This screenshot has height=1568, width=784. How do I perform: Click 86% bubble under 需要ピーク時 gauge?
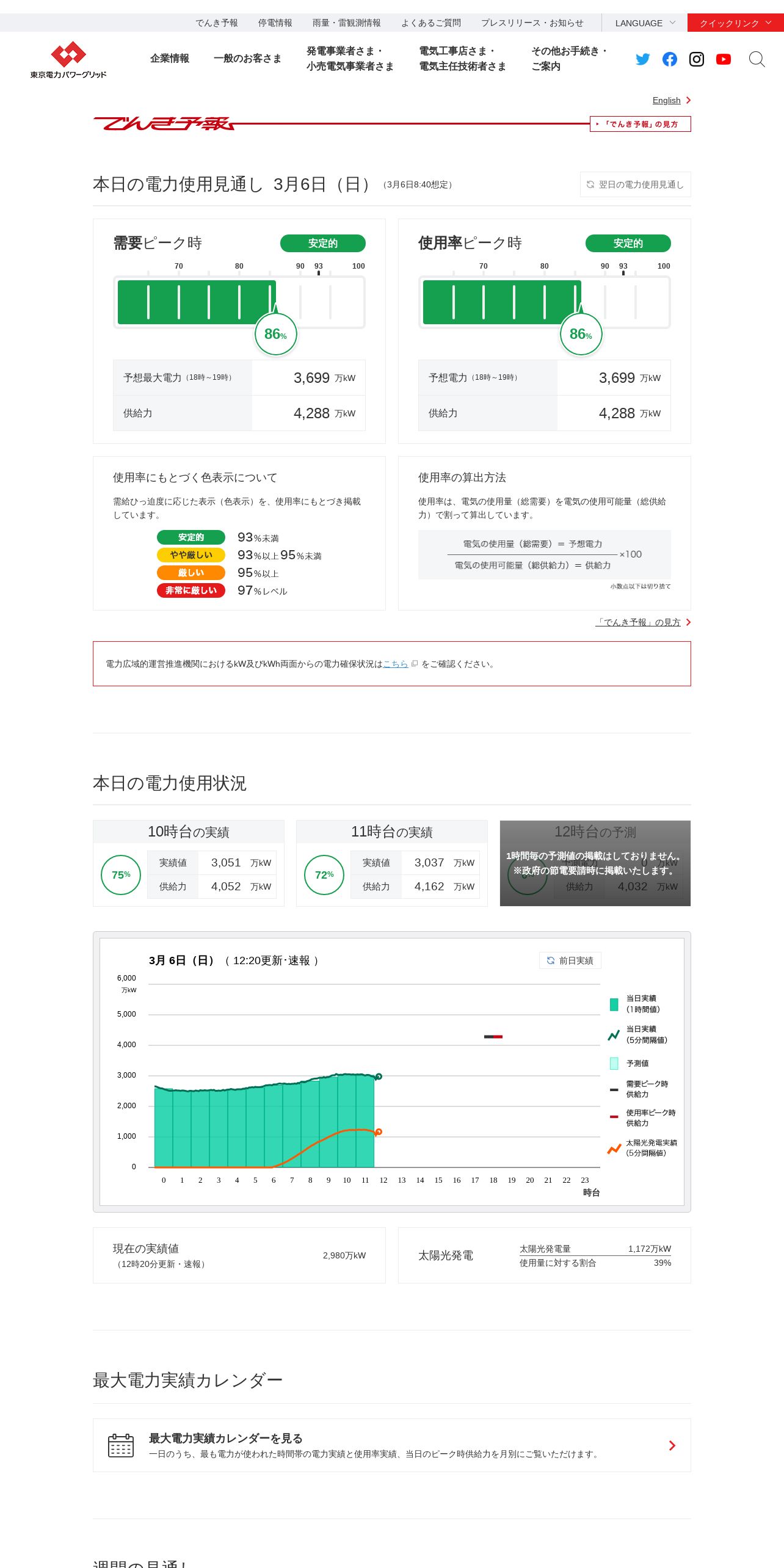(x=275, y=334)
